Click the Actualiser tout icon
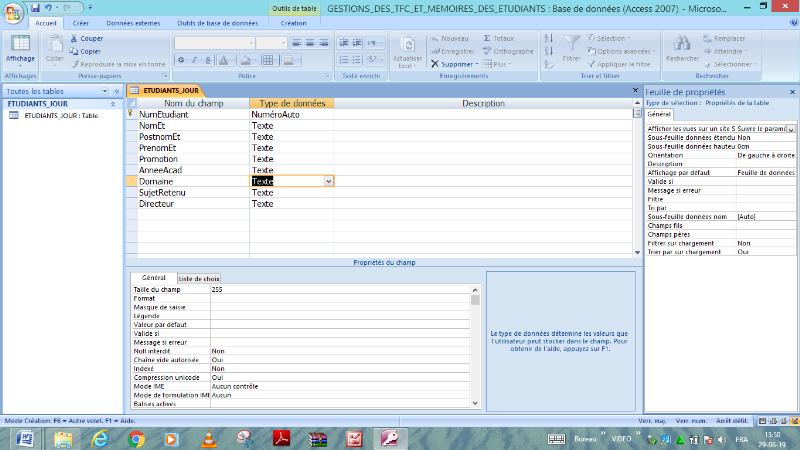Viewport: 800px width, 450px height. (408, 46)
